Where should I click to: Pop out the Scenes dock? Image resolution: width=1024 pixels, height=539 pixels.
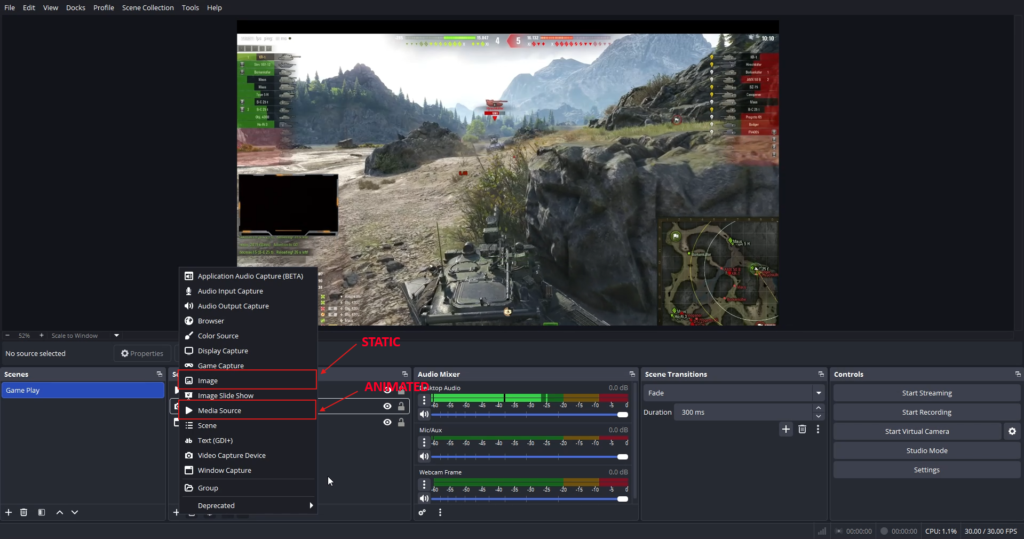[x=159, y=374]
